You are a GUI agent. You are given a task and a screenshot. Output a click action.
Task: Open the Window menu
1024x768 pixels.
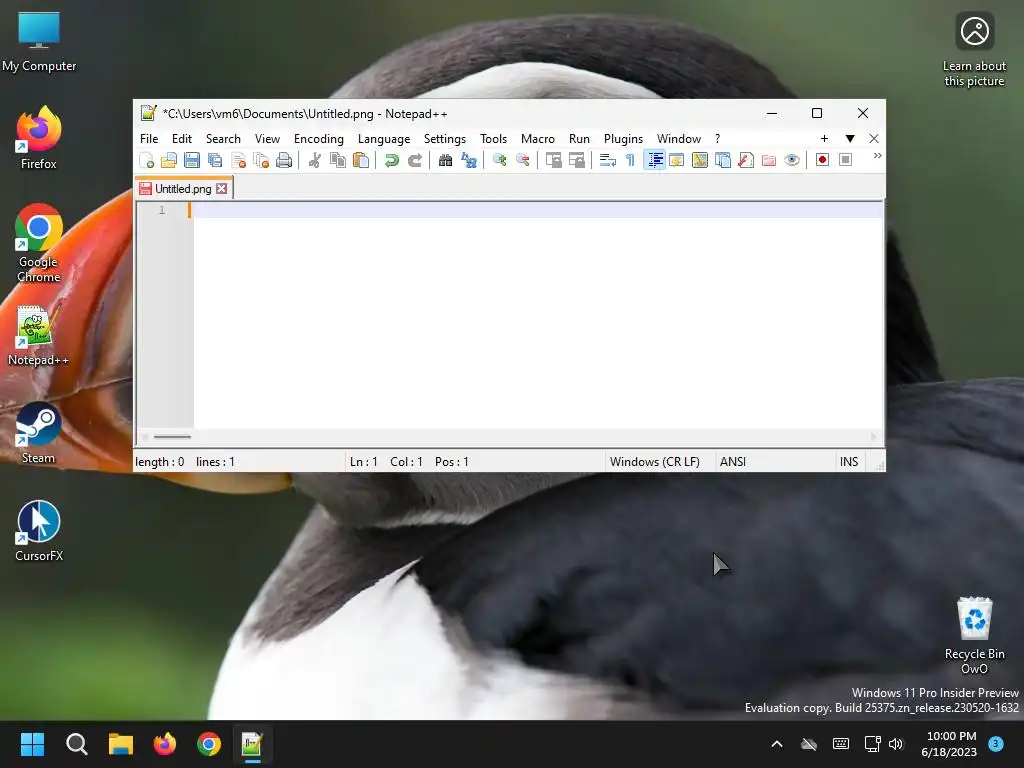679,138
